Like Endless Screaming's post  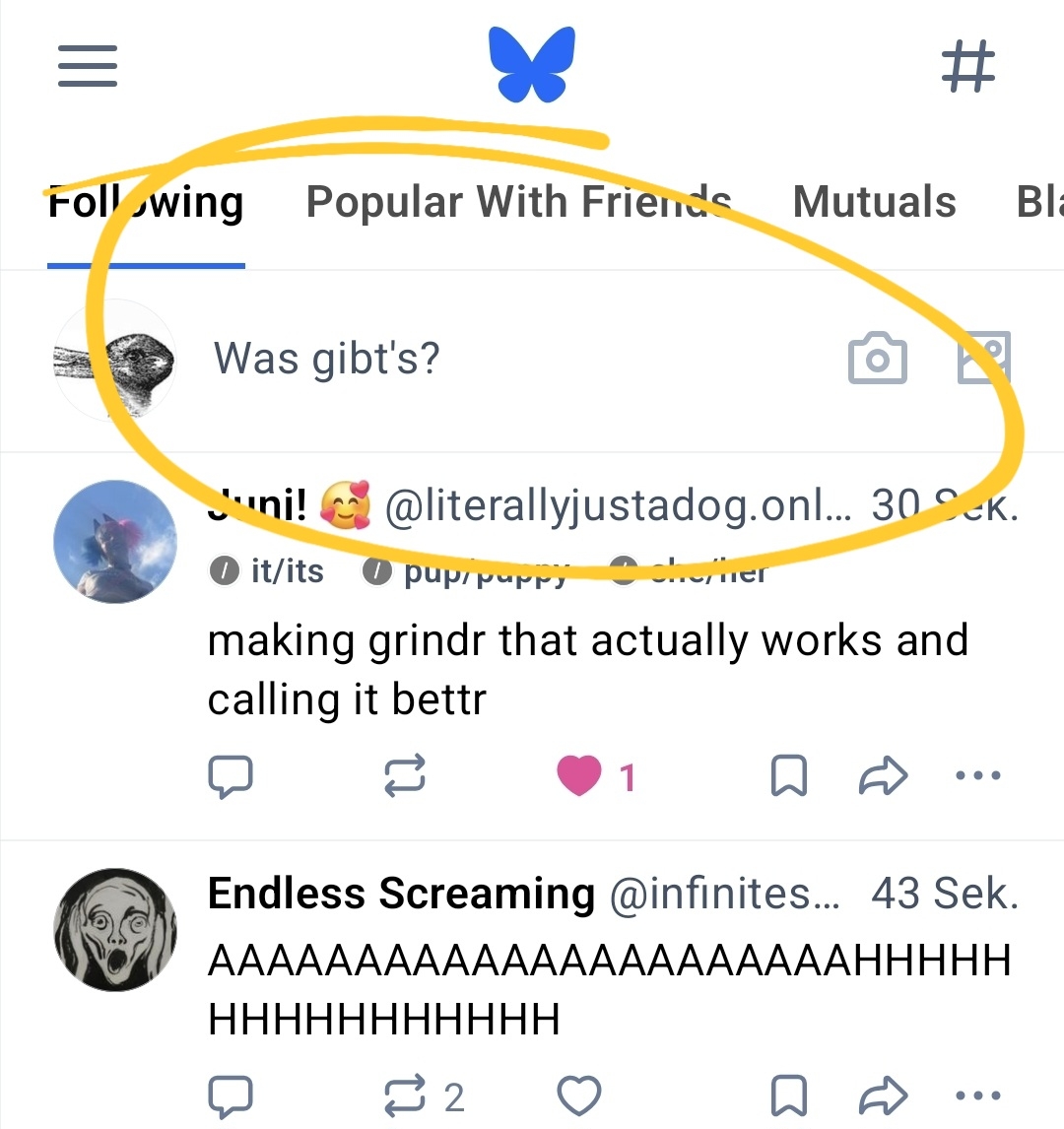tap(579, 1096)
